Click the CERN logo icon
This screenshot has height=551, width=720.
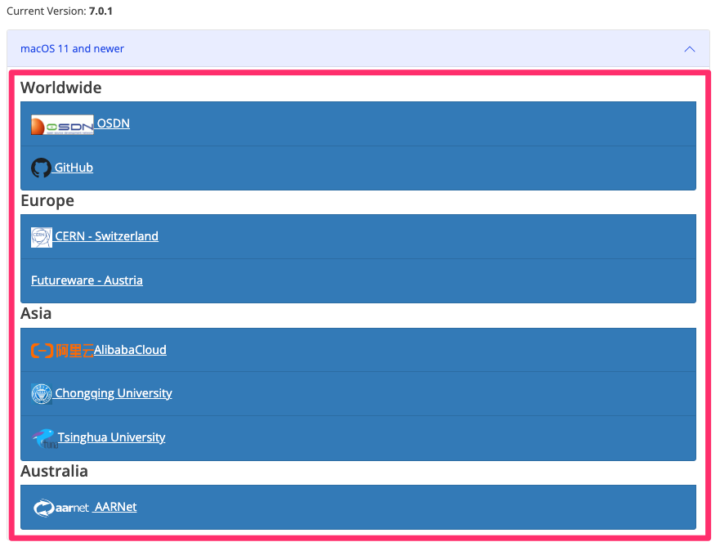[x=41, y=237]
